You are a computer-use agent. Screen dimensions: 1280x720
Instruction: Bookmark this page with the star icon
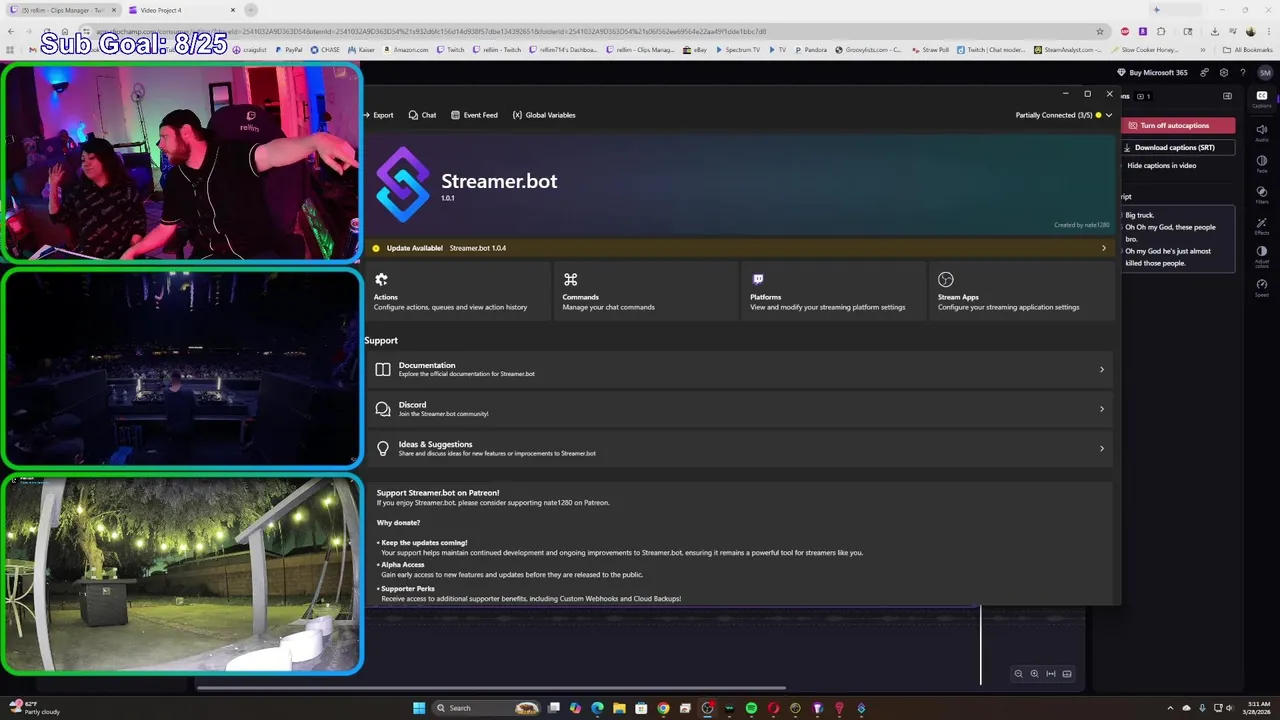1100,31
